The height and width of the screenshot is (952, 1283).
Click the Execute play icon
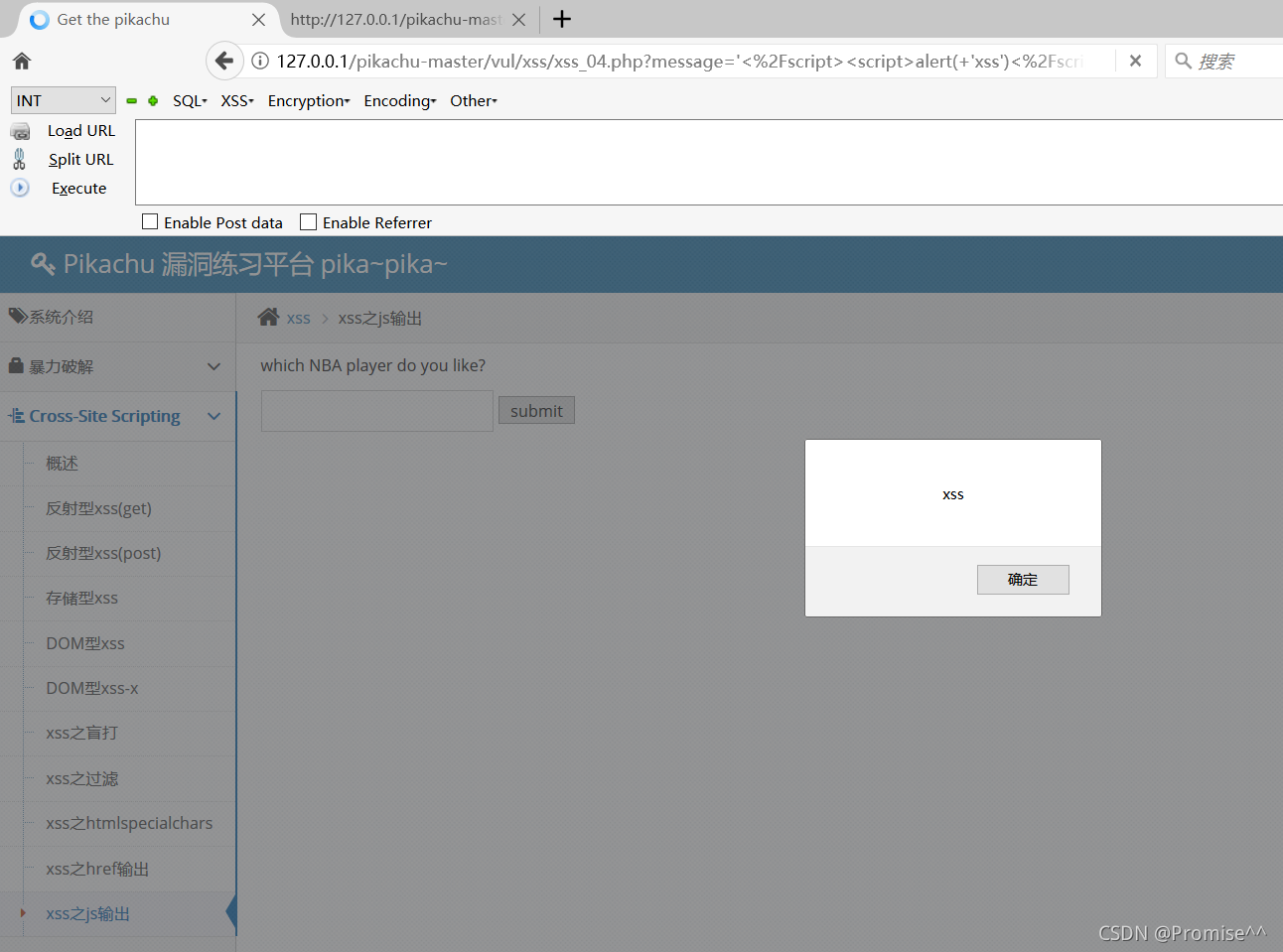click(20, 188)
